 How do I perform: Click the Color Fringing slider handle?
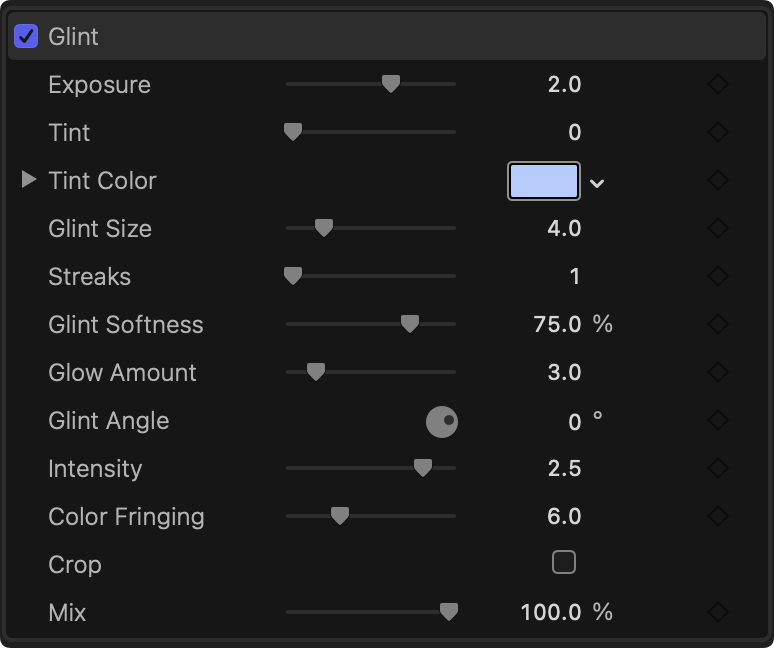point(340,516)
